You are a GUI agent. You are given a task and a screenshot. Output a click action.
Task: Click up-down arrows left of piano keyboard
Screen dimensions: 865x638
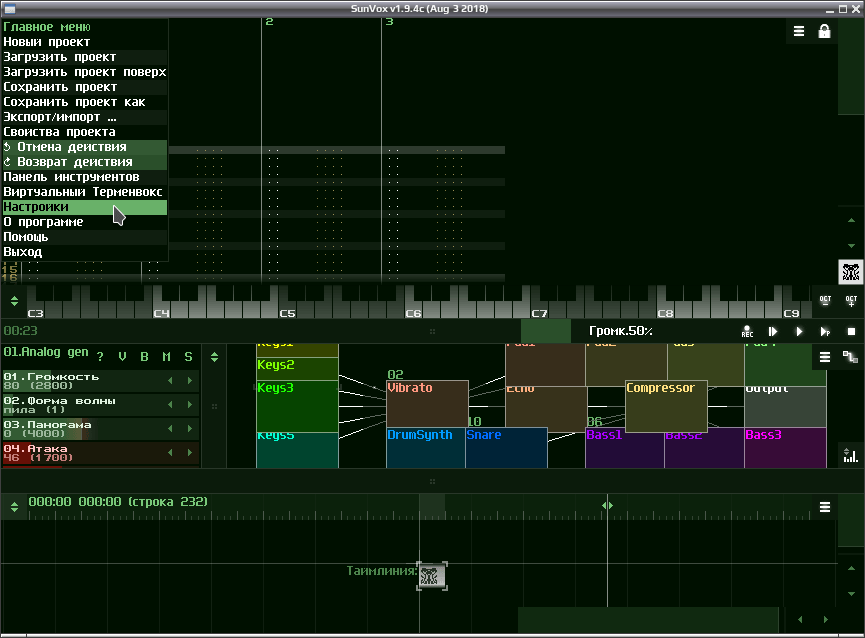click(x=14, y=301)
